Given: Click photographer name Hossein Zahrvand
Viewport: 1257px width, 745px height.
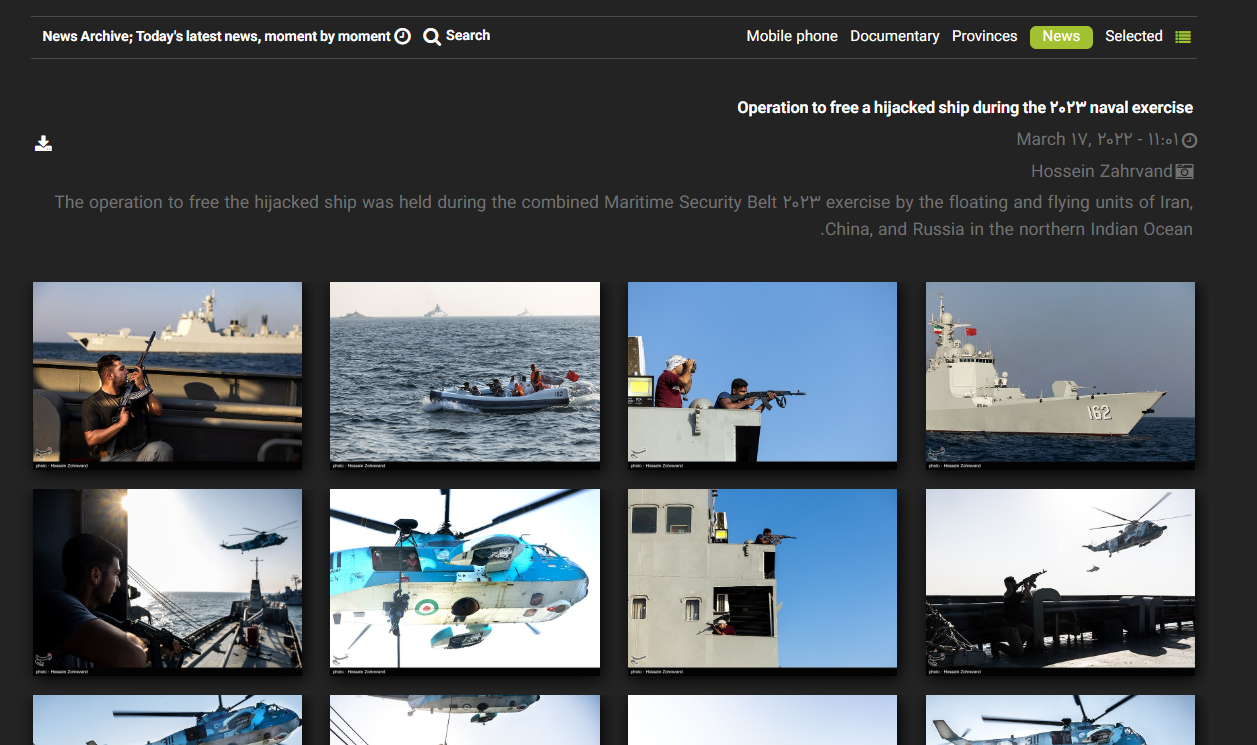Looking at the screenshot, I should 1101,171.
